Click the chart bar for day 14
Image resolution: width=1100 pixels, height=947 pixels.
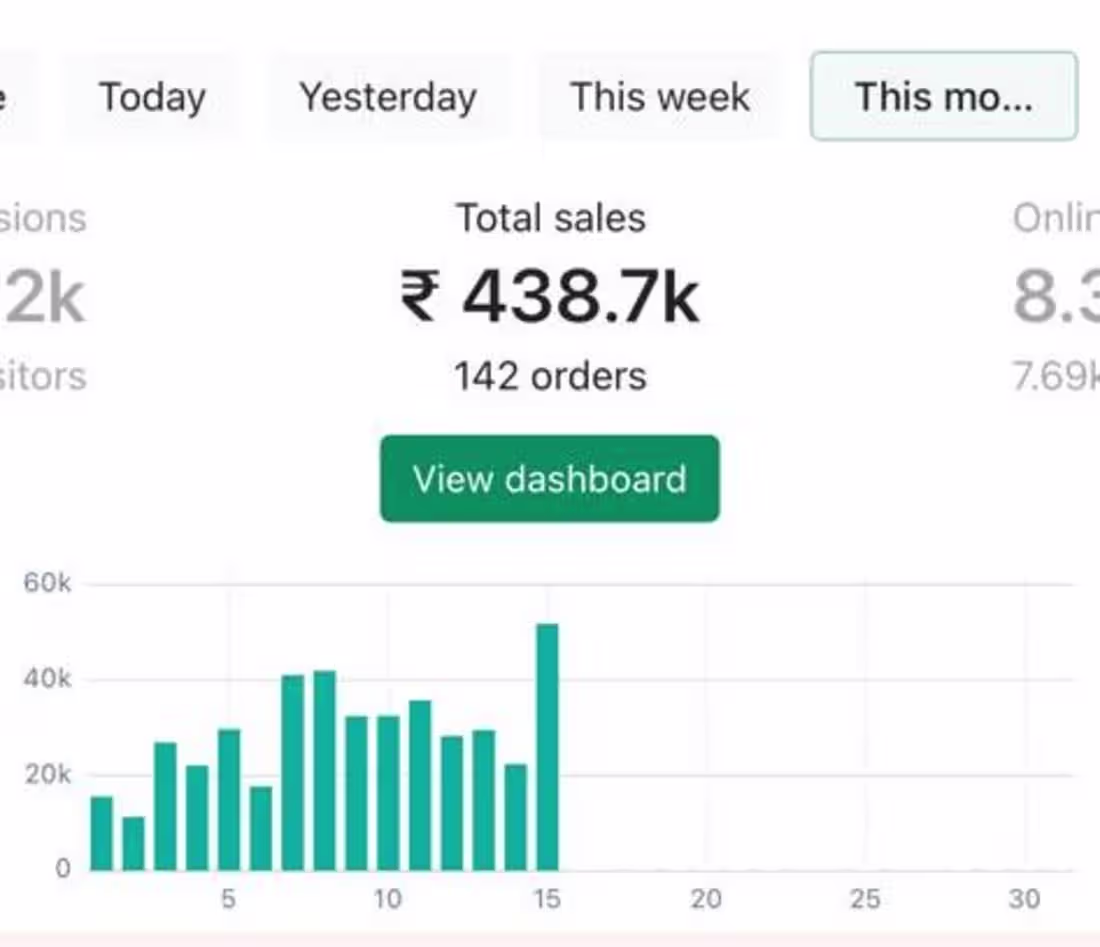click(516, 817)
